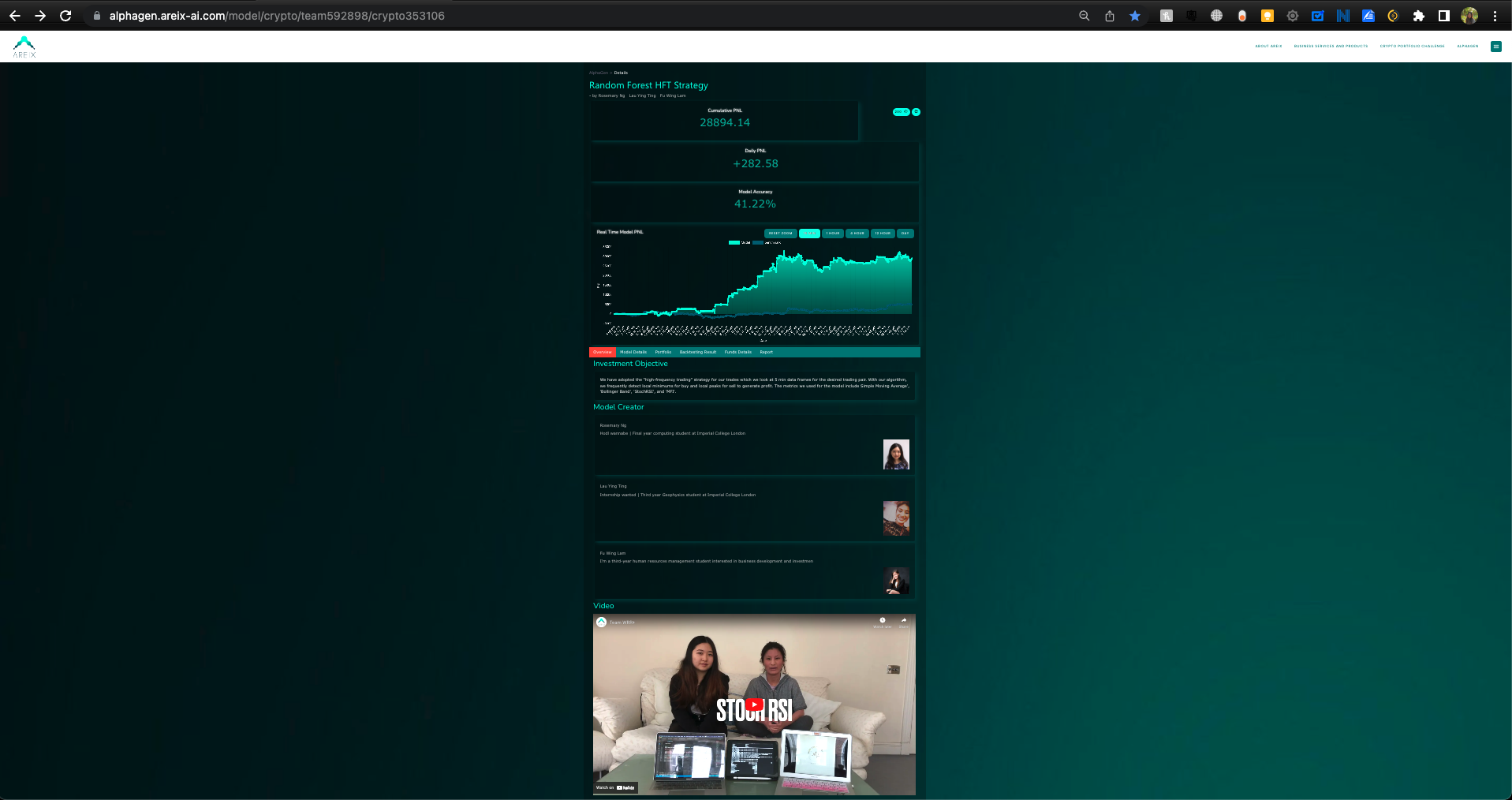Click the RESET ZOOM button on the chart
This screenshot has width=1512, height=800.
coord(780,234)
